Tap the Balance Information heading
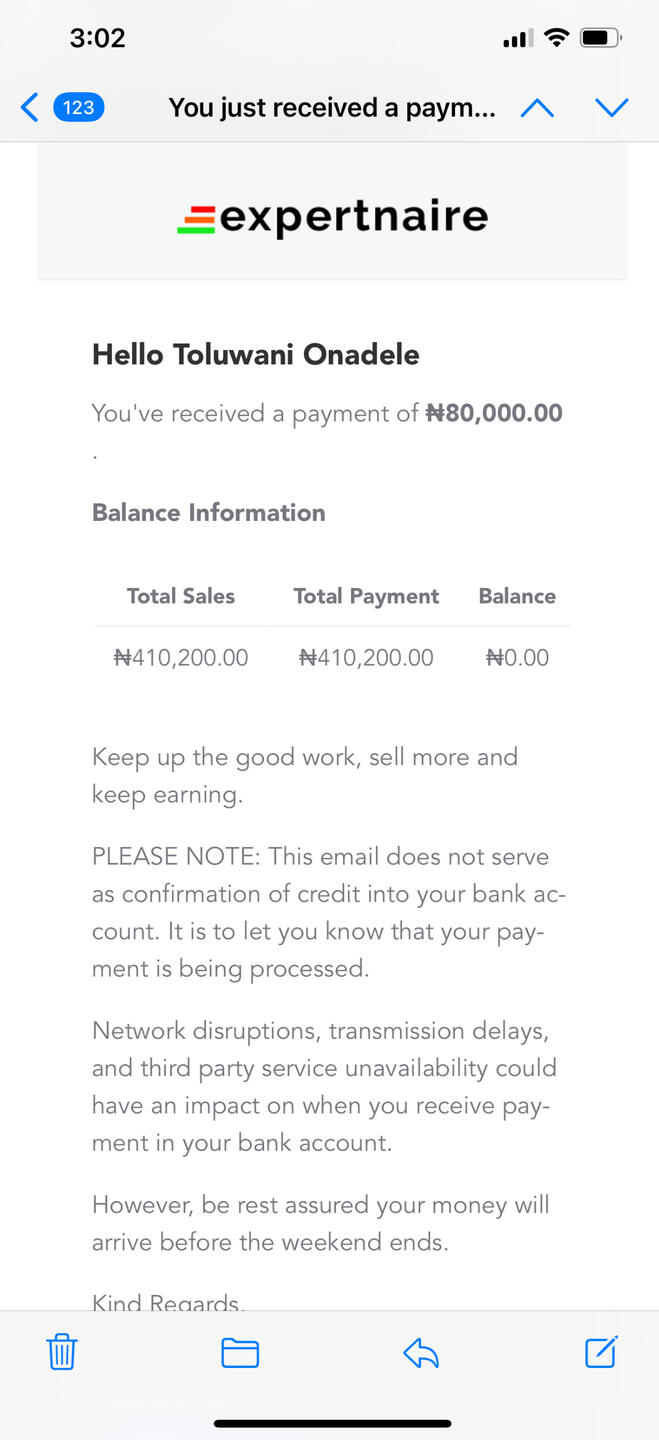Screen dimensions: 659x1440 point(209,512)
